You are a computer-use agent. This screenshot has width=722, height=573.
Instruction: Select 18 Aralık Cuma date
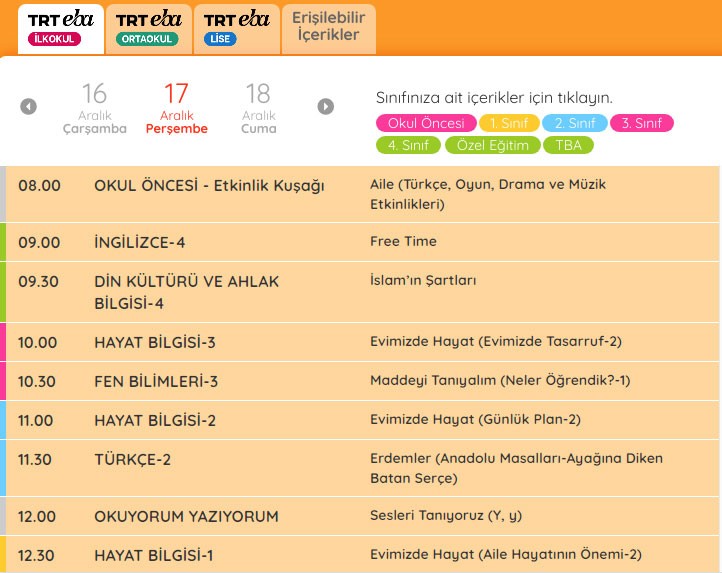258,108
